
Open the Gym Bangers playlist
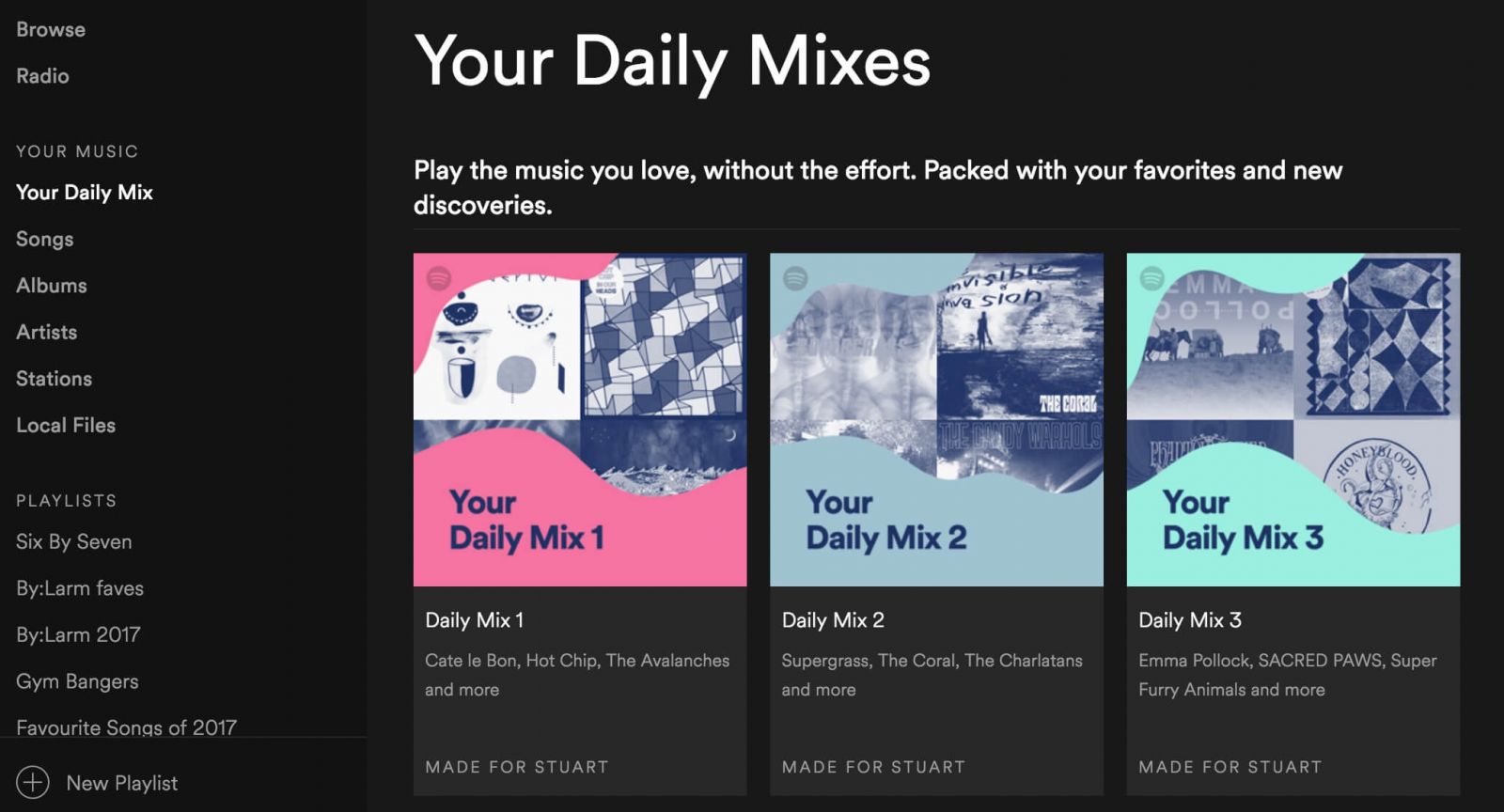(x=77, y=680)
